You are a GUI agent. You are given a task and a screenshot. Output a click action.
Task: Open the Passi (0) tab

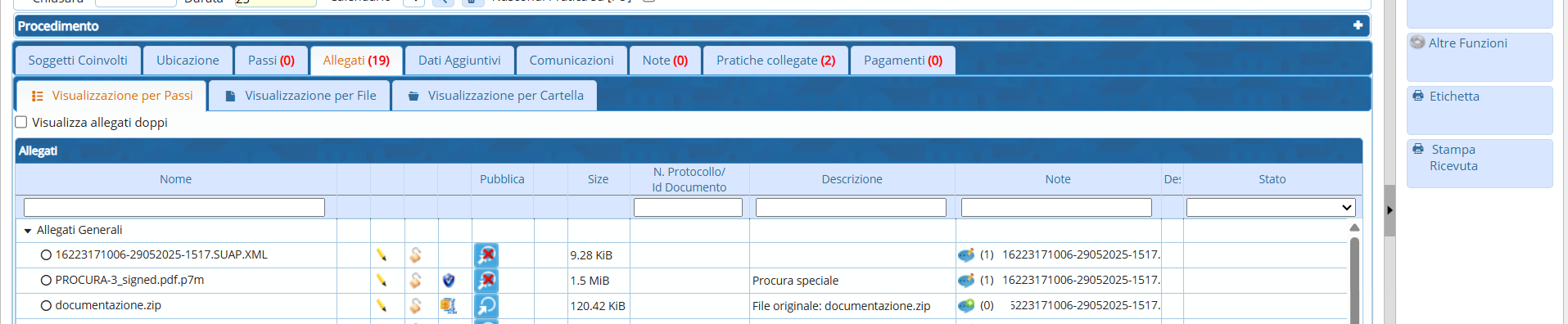pyautogui.click(x=271, y=61)
